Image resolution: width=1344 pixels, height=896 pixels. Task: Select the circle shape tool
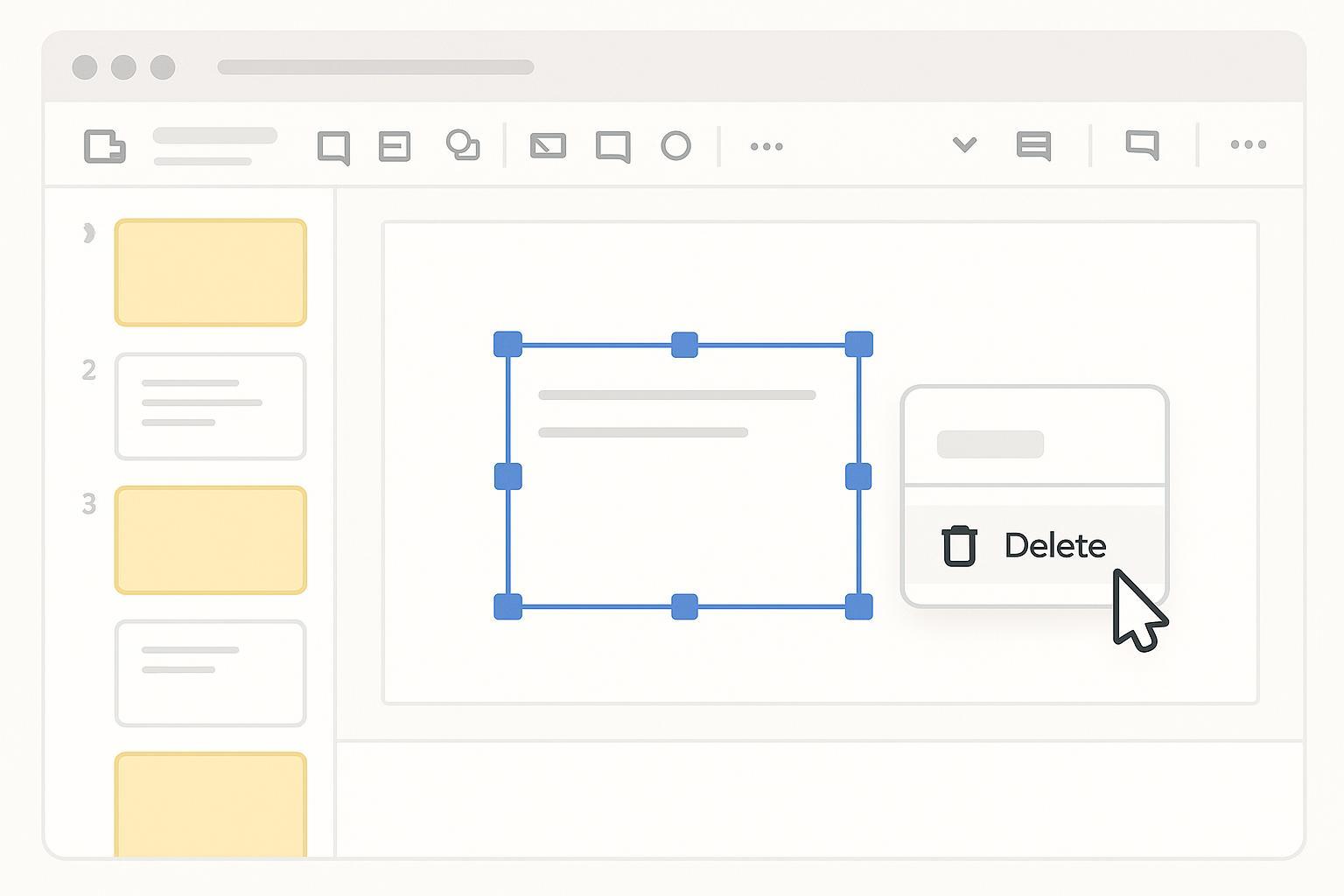(675, 146)
